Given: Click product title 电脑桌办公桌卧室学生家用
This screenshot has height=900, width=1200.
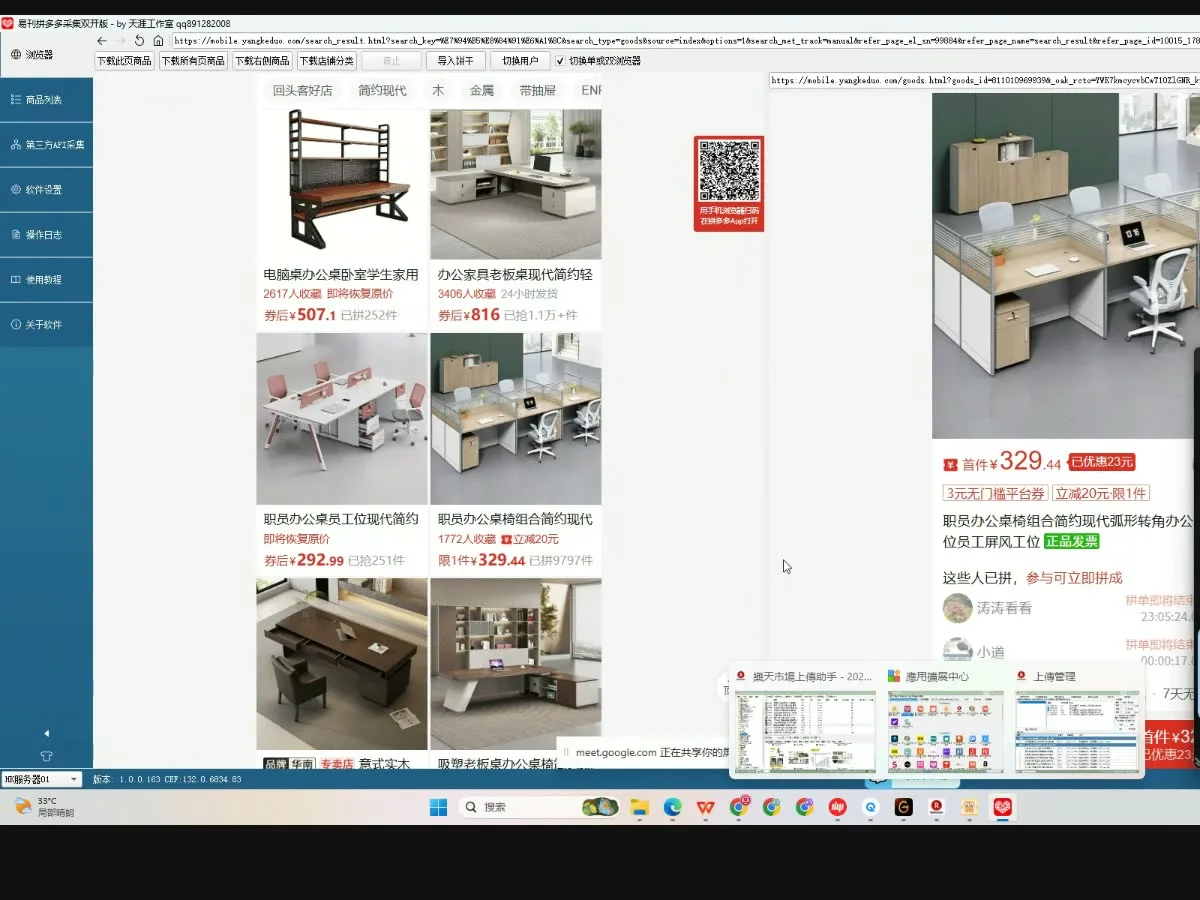Looking at the screenshot, I should (x=341, y=274).
